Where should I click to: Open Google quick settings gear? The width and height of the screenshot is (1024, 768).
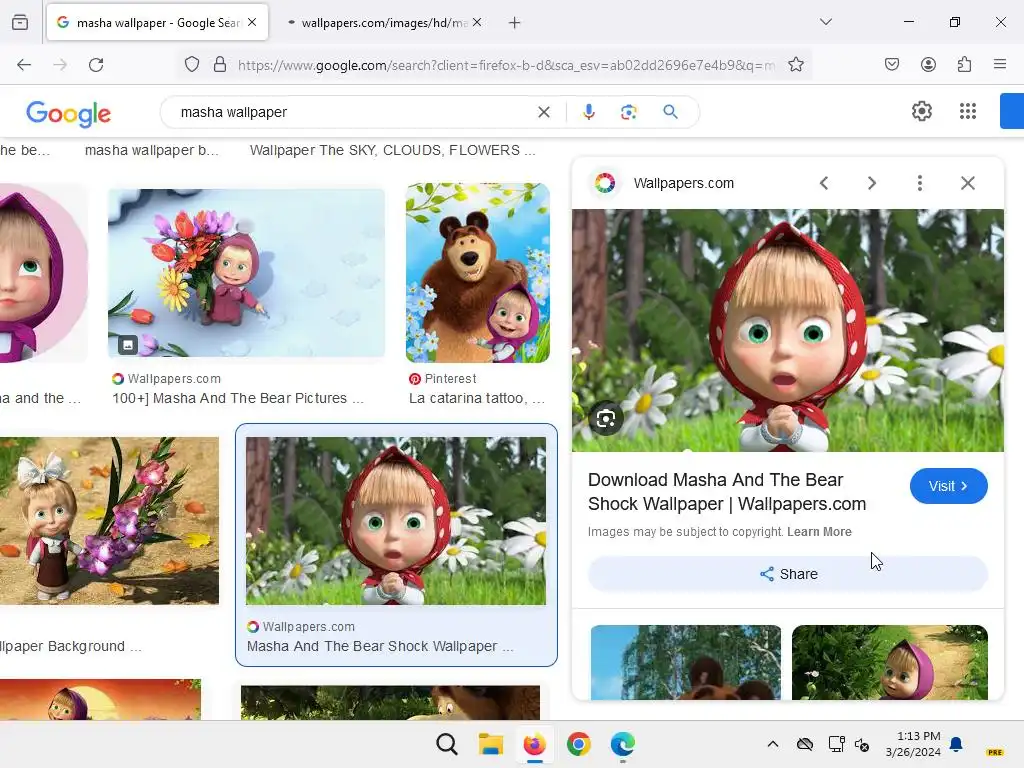921,112
